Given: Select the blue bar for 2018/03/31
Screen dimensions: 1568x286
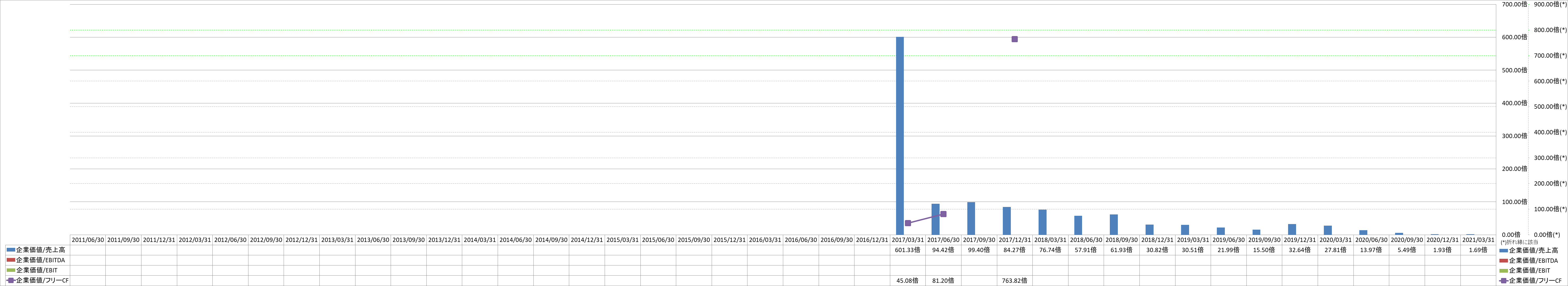Looking at the screenshot, I should coord(1042,222).
